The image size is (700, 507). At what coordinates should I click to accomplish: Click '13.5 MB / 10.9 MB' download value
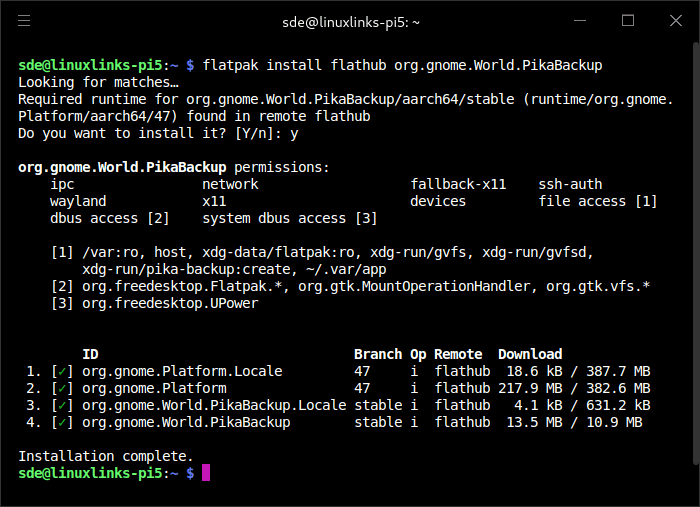574,422
